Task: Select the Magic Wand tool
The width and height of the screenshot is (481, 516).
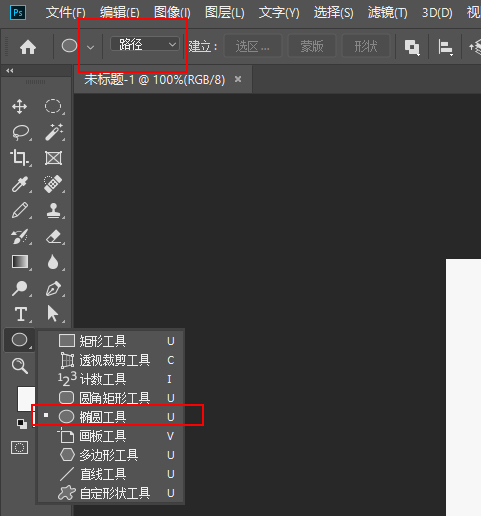Action: click(54, 132)
